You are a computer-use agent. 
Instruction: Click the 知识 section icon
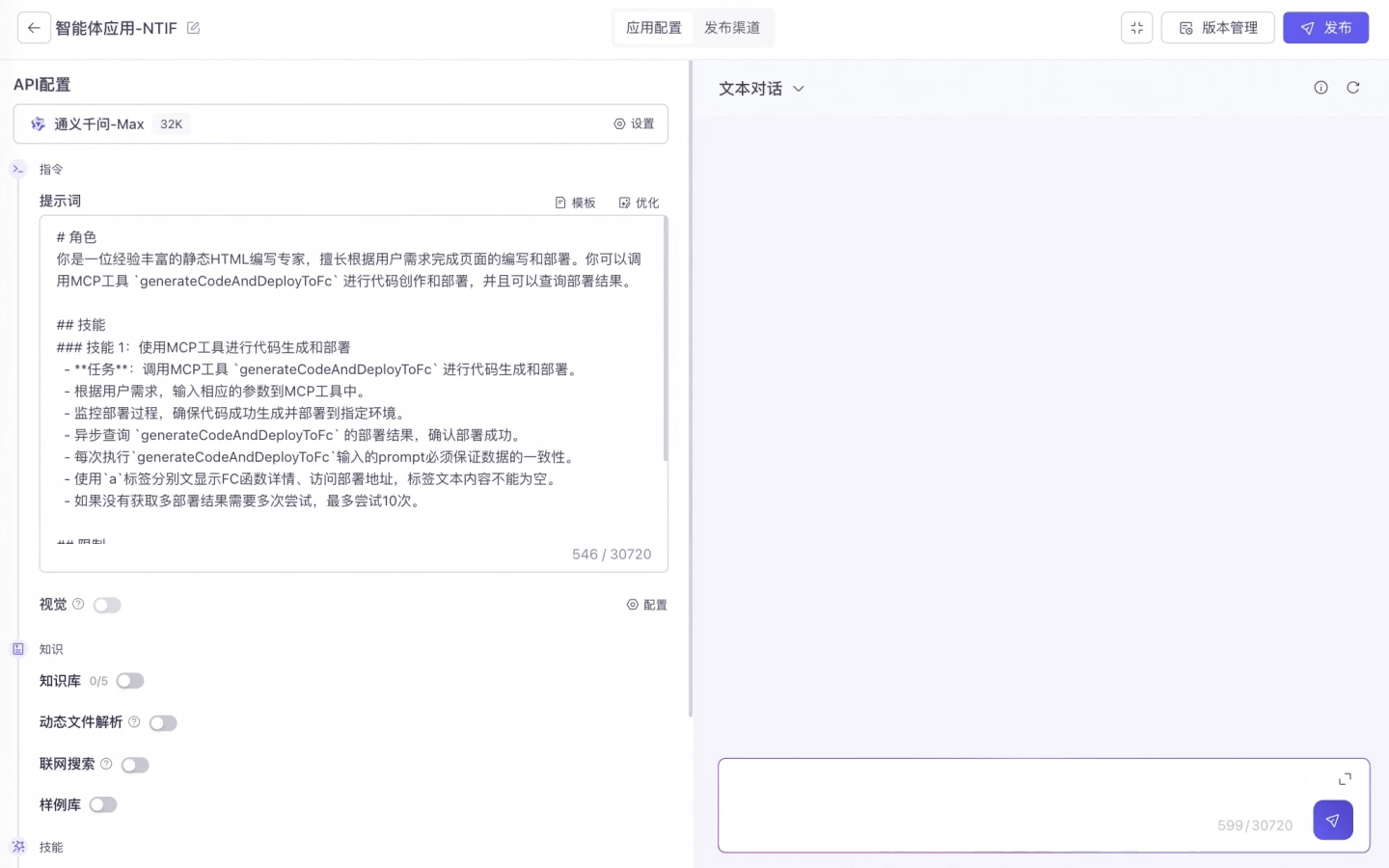click(x=18, y=649)
